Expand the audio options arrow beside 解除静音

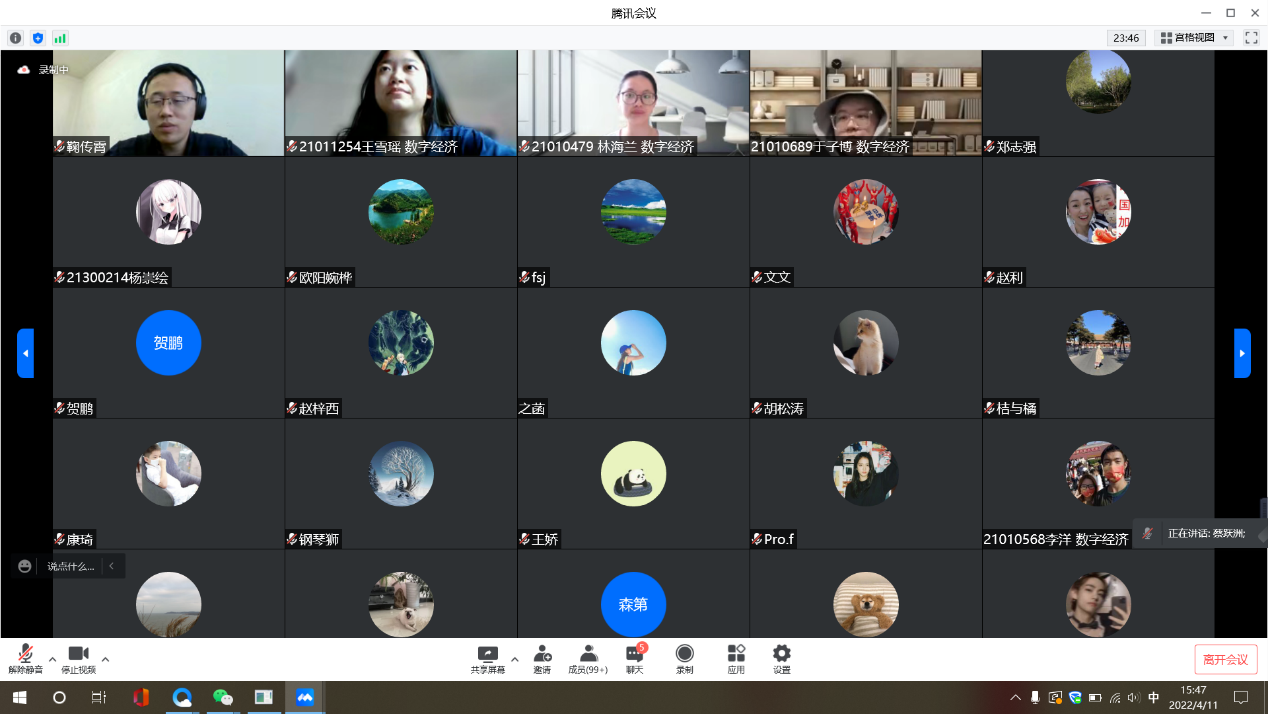[x=53, y=659]
